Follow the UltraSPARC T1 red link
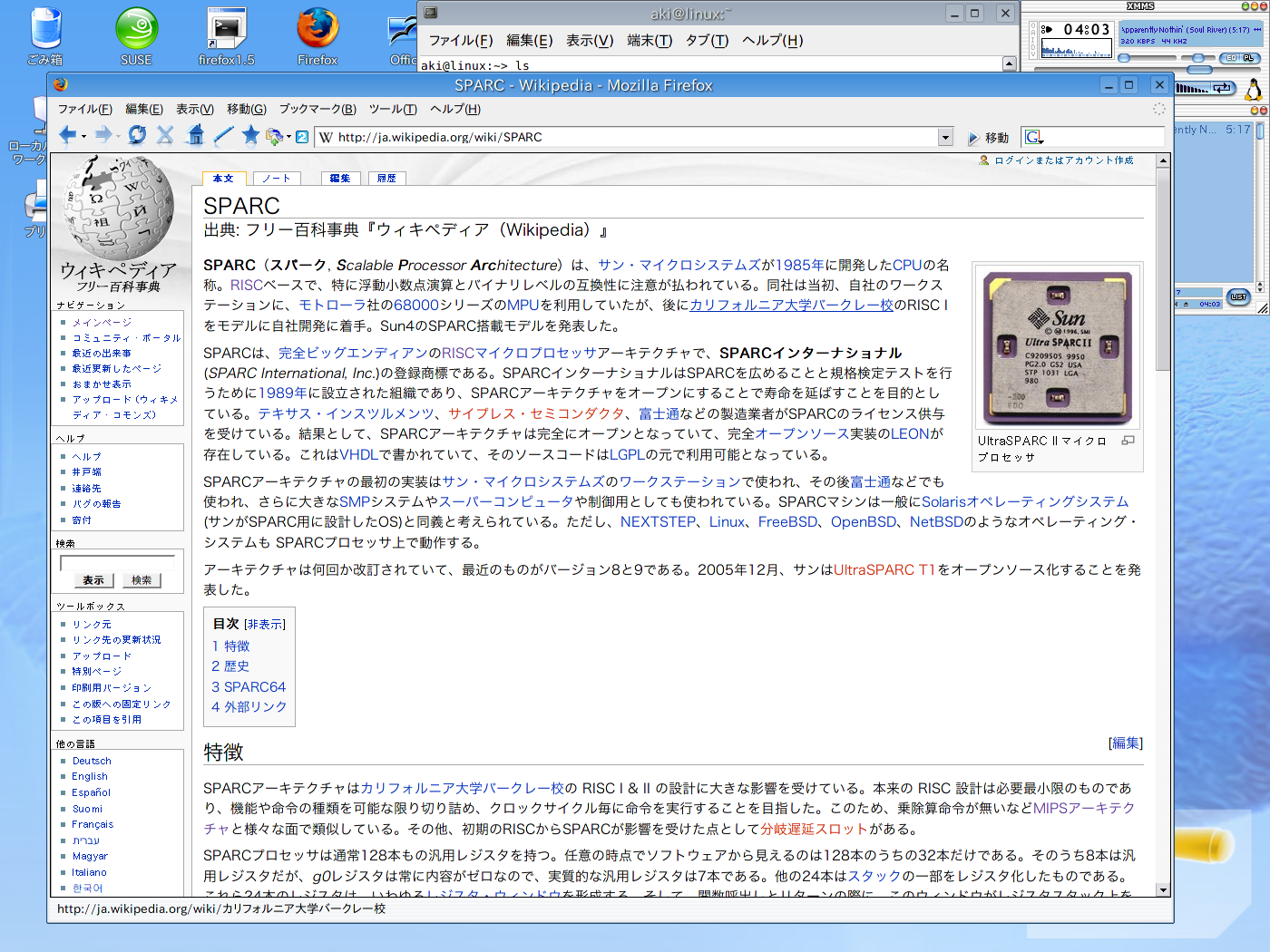This screenshot has height=952, width=1270. [x=884, y=569]
